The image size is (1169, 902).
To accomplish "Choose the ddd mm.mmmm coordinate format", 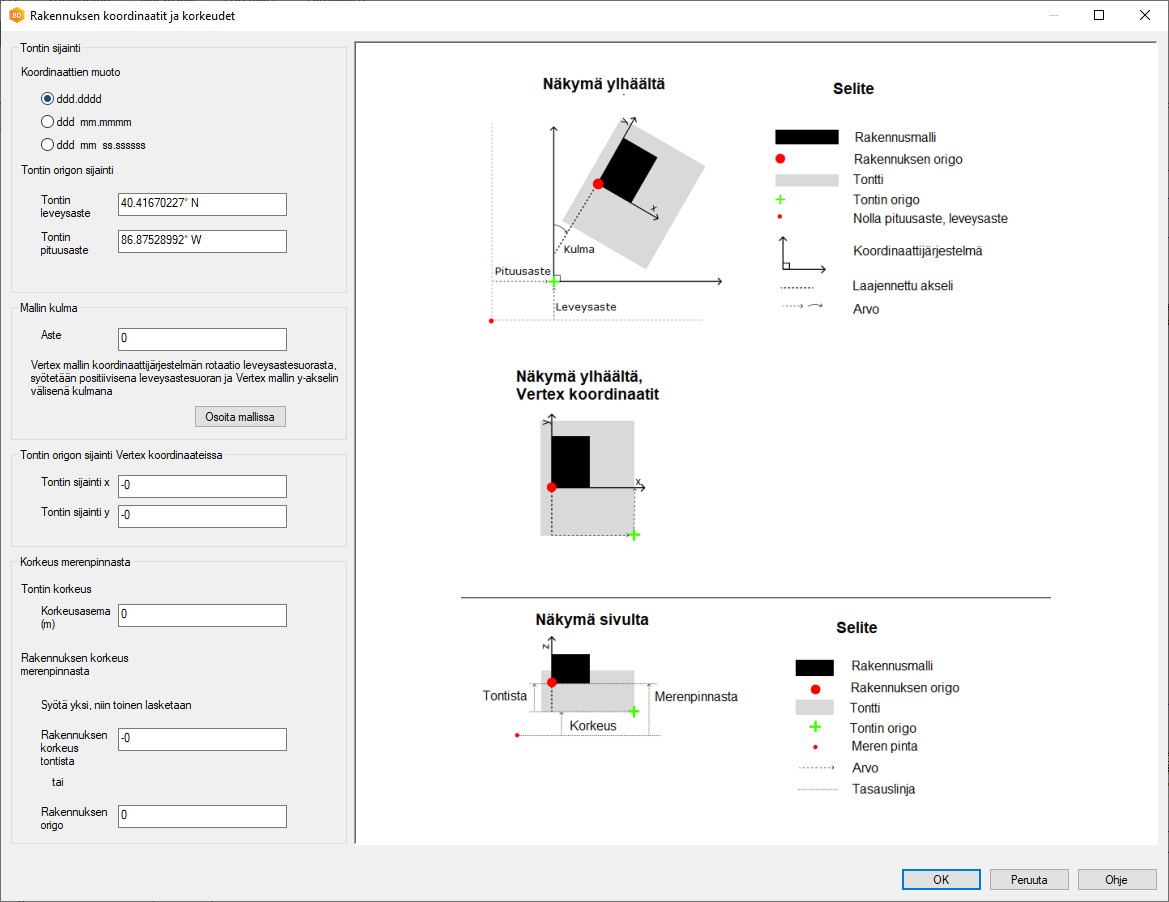I will pos(47,122).
